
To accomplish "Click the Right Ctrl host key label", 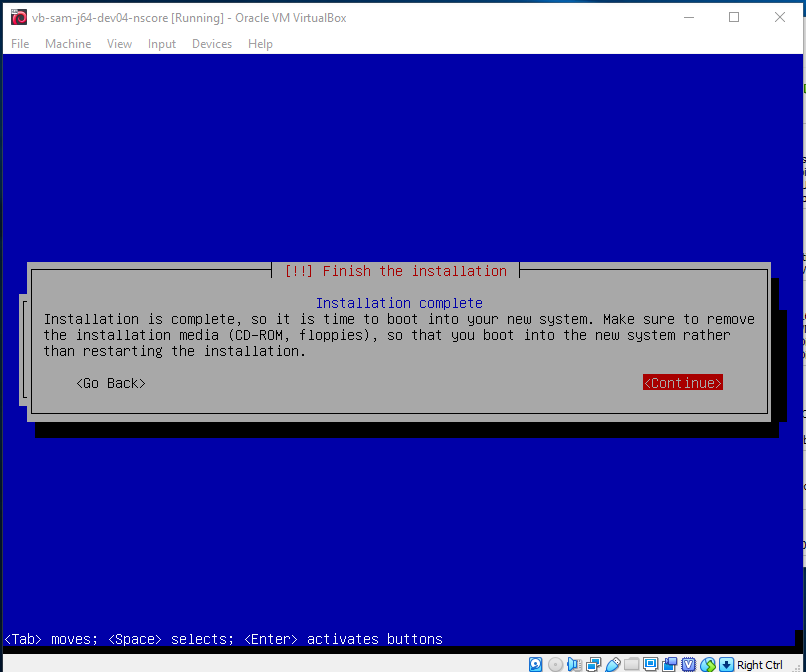I will click(762, 663).
